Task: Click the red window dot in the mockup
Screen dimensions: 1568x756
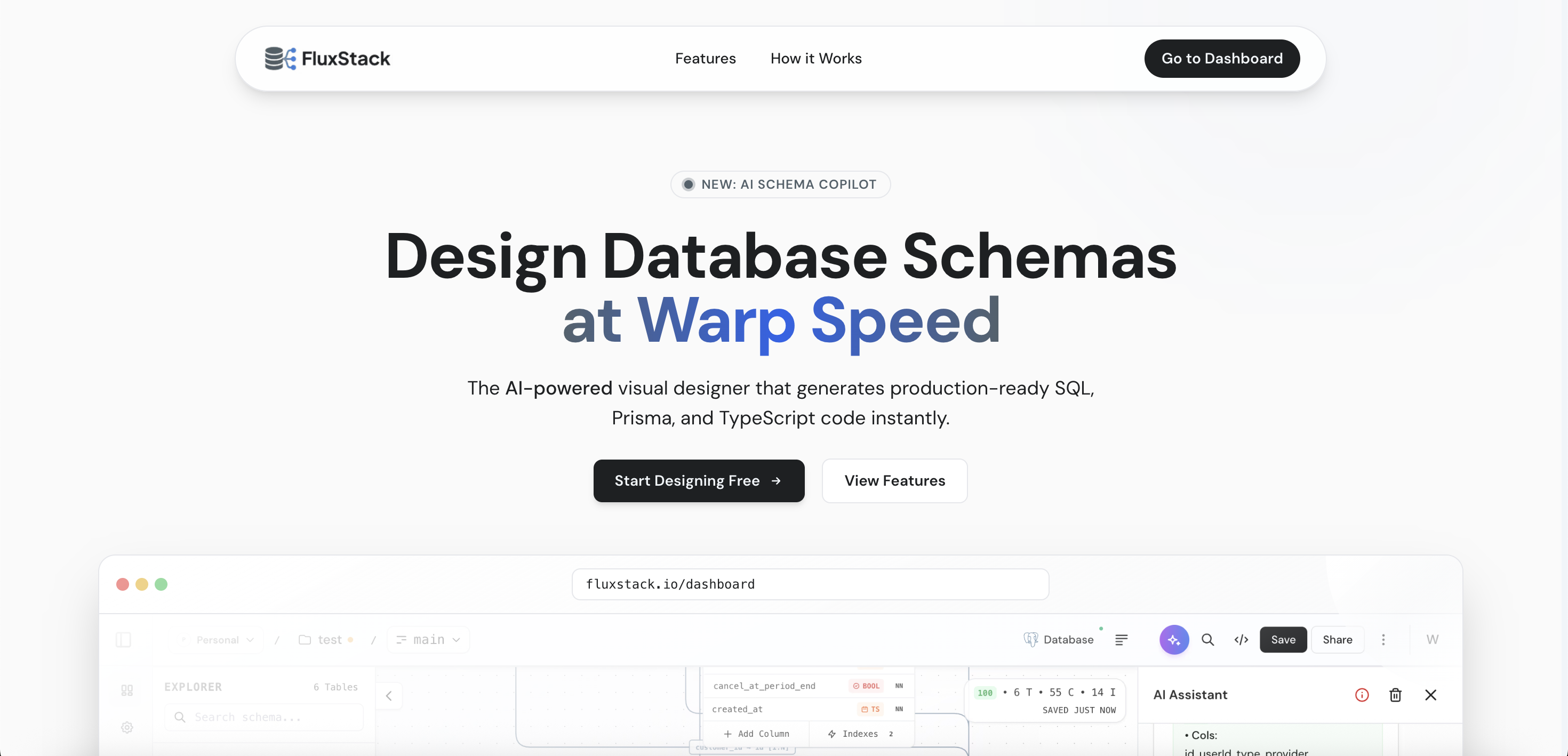Action: click(x=122, y=584)
